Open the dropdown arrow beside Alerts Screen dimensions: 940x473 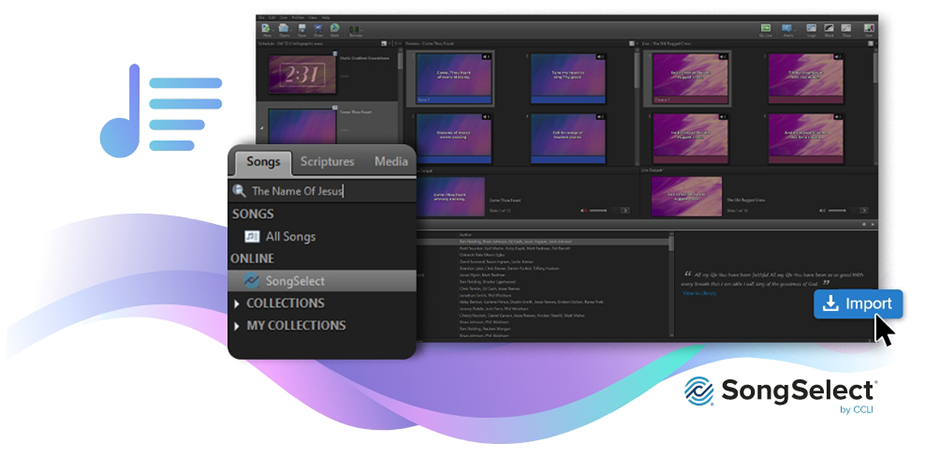pos(795,30)
